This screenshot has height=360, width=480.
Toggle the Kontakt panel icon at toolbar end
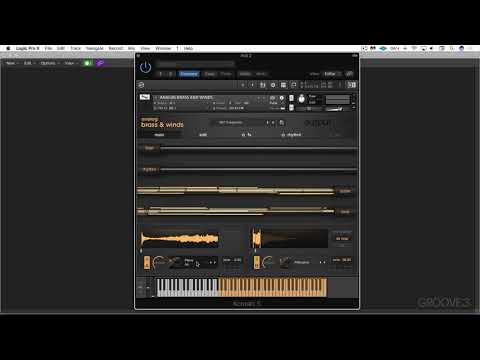352,85
